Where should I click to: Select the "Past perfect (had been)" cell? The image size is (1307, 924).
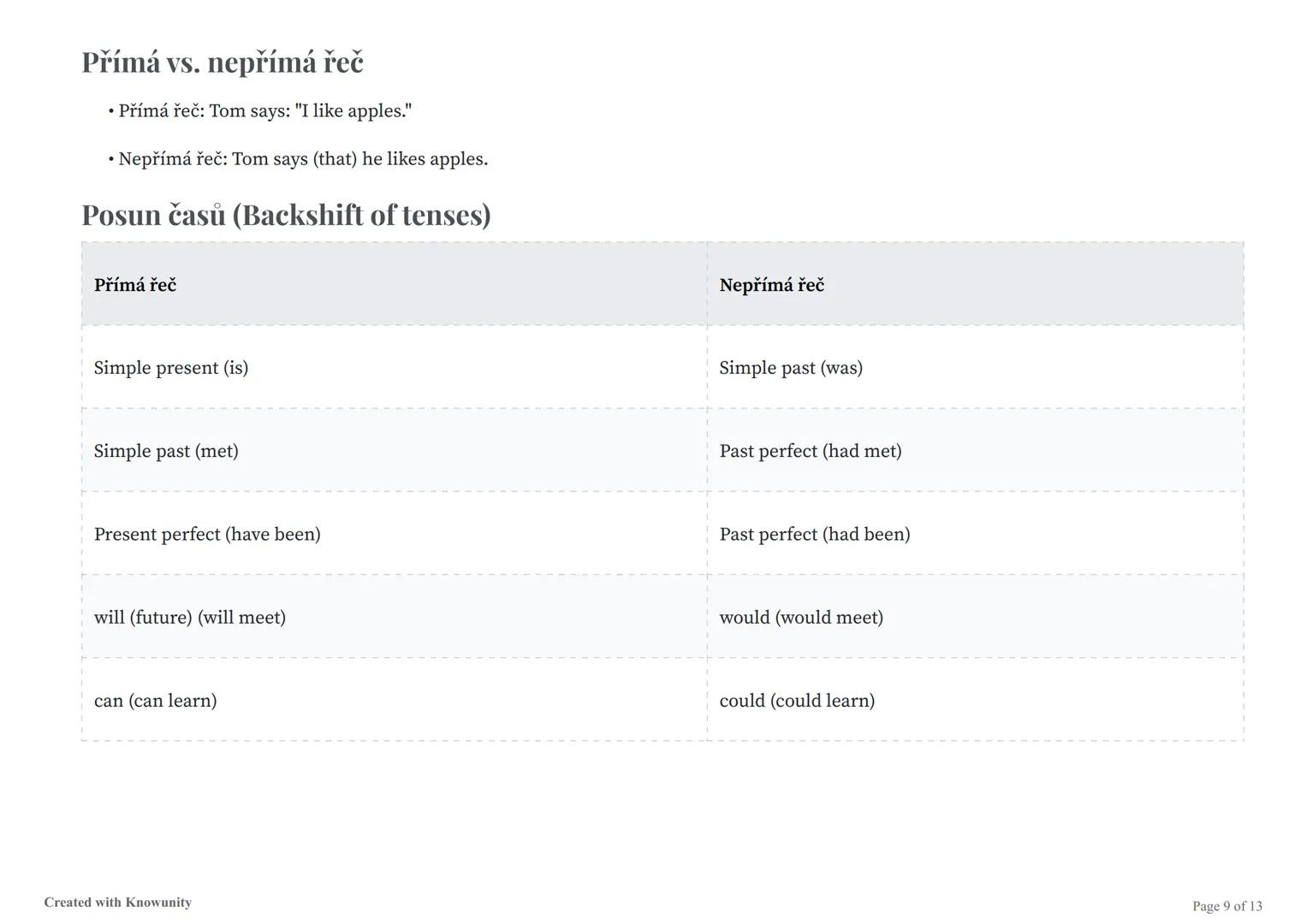click(815, 534)
